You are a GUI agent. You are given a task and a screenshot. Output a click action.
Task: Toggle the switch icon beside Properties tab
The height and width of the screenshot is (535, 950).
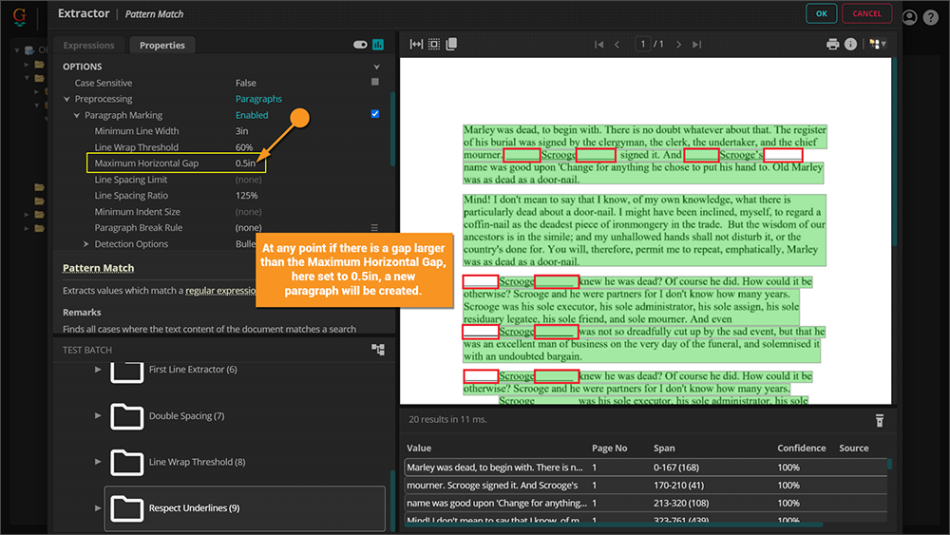pyautogui.click(x=360, y=44)
